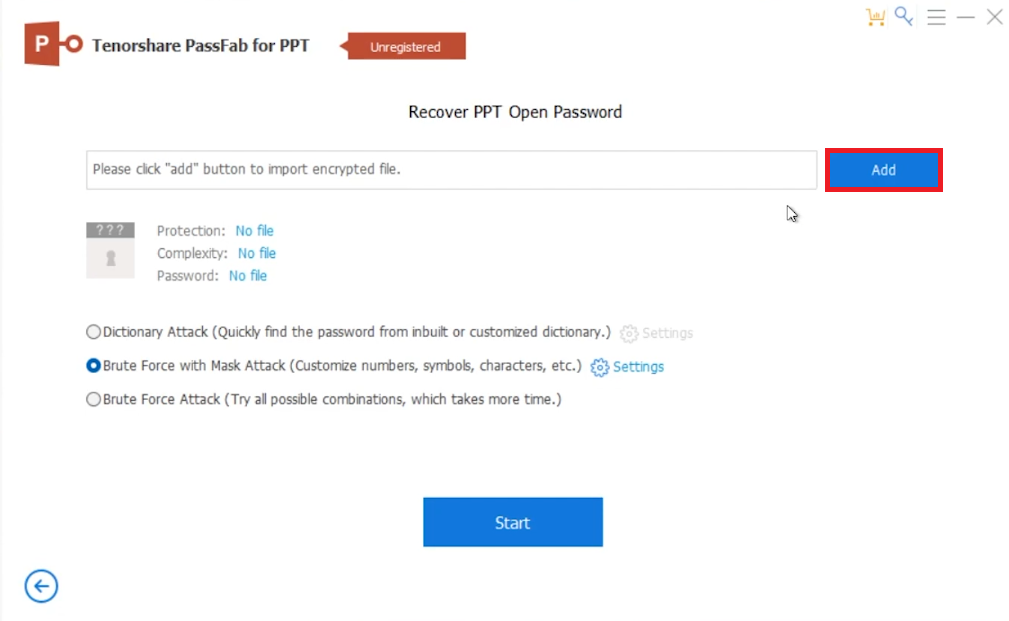Open the shopping cart purchase icon
Image resolution: width=1009 pixels, height=621 pixels.
(x=875, y=17)
